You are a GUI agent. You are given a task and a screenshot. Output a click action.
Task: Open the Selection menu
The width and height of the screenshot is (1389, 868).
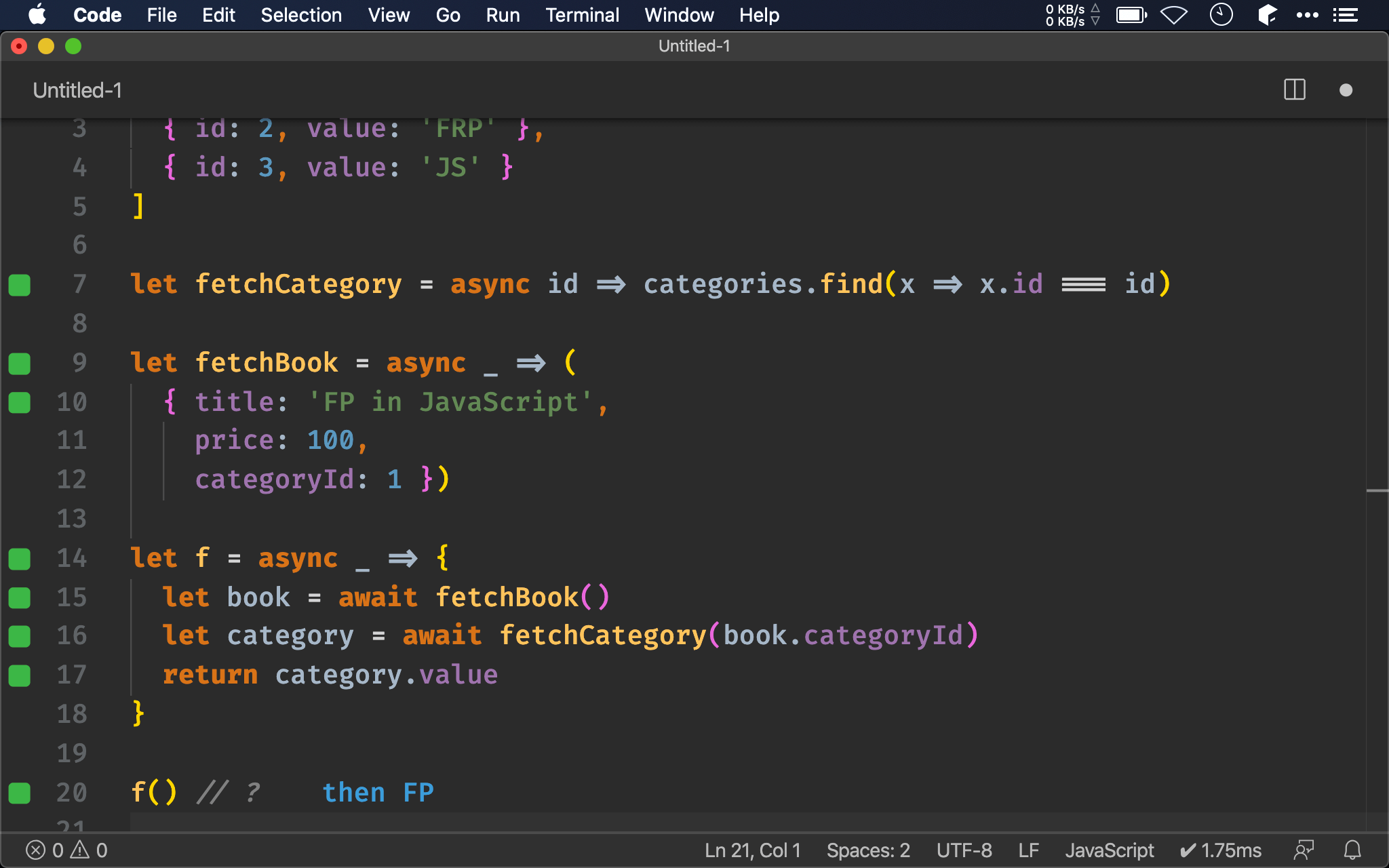301,15
